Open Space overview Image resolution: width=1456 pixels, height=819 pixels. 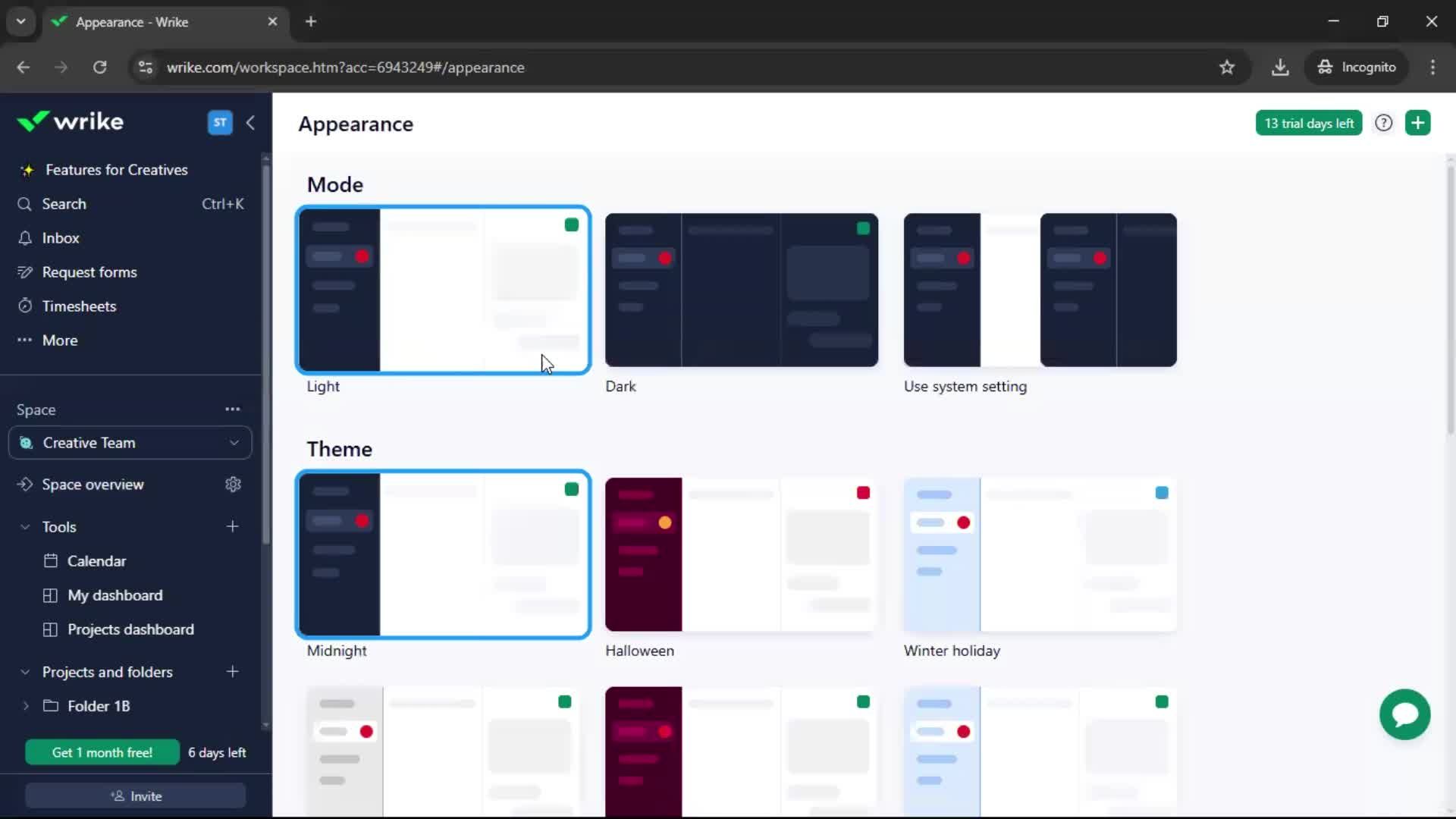[x=93, y=485]
